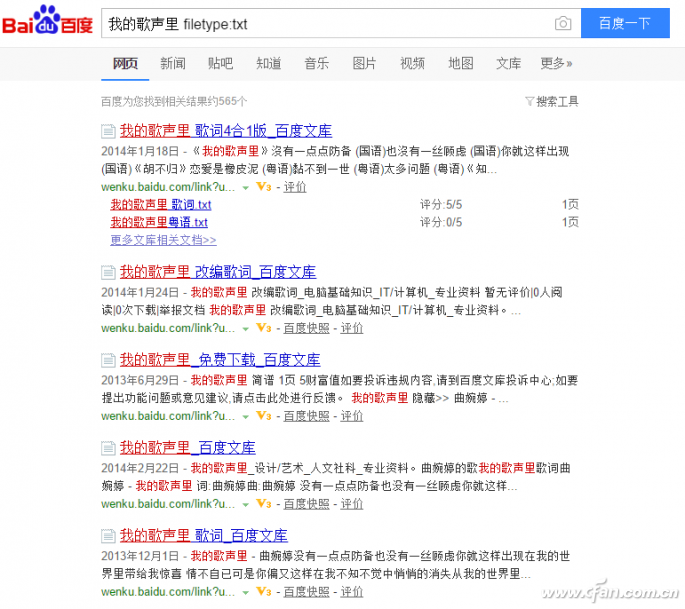Viewport: 685px width, 609px height.
Task: Switch to the 知道 tab
Action: (269, 64)
